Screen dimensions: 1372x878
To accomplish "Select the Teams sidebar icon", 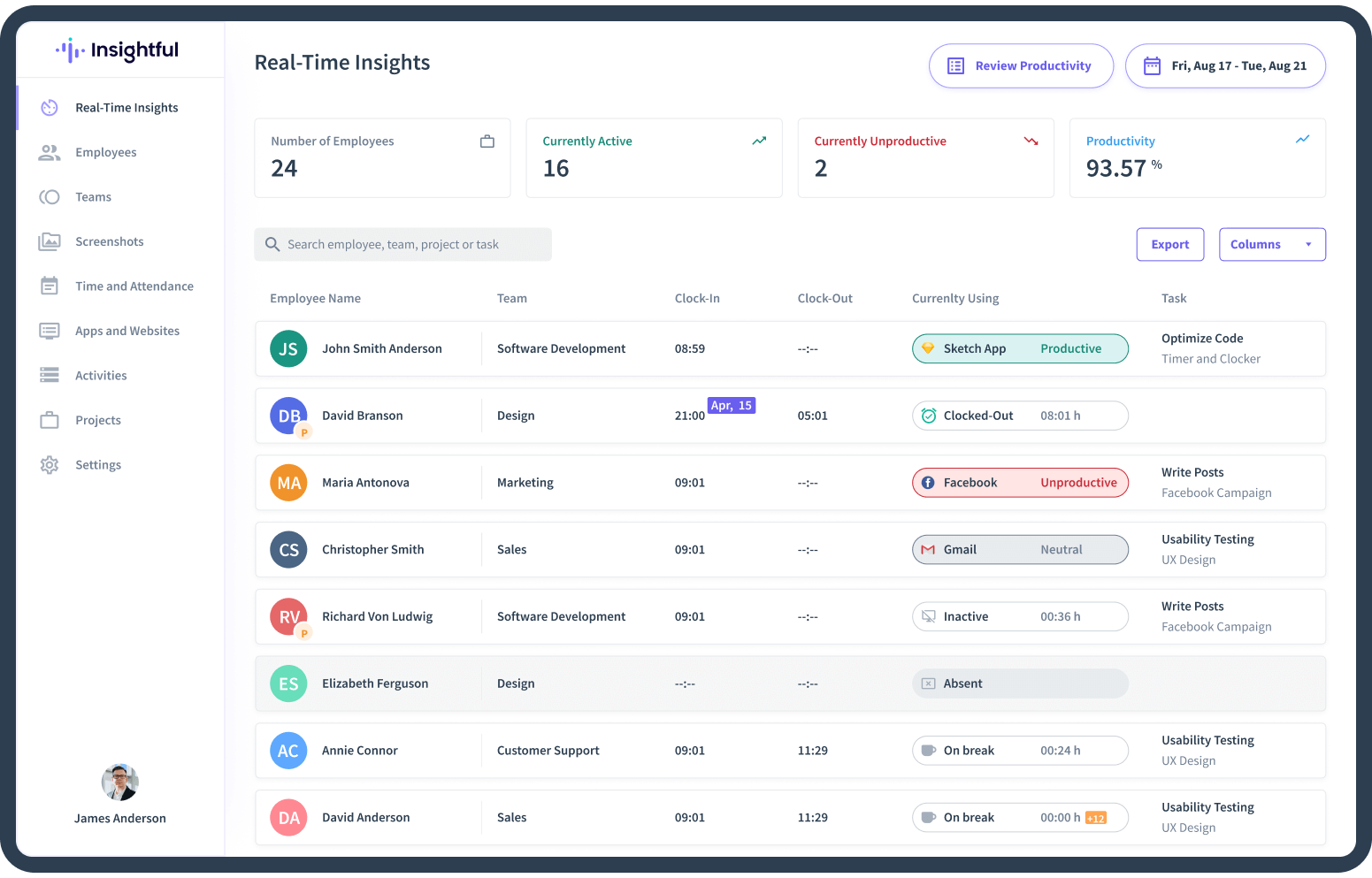I will click(x=50, y=196).
